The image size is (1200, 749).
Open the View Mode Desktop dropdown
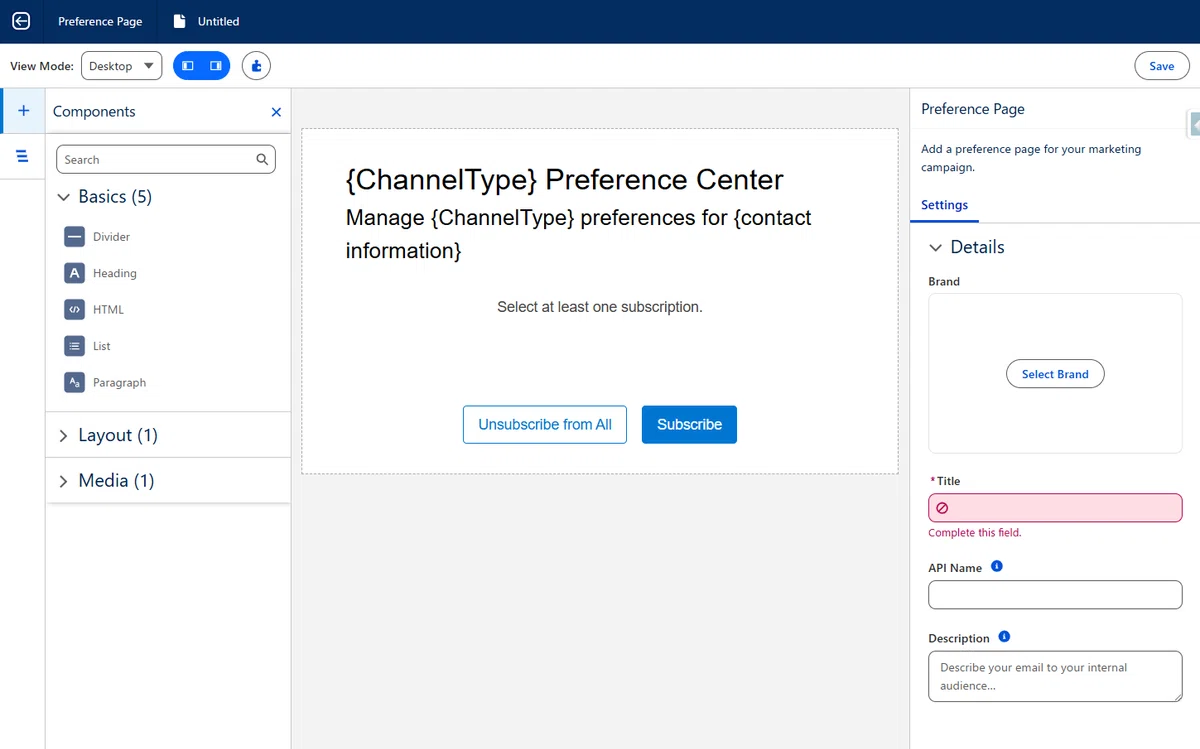click(x=121, y=66)
